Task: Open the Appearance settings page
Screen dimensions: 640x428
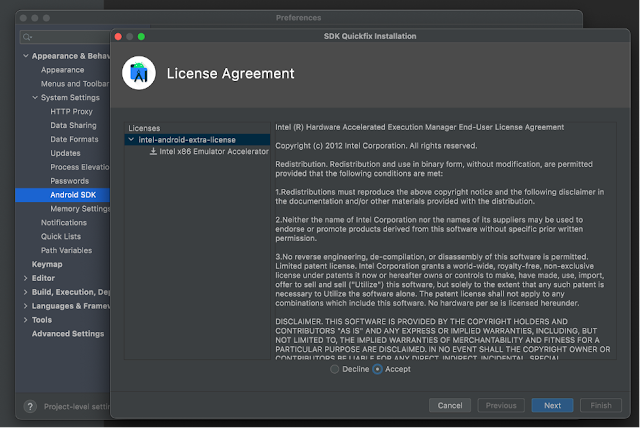Action: click(62, 70)
